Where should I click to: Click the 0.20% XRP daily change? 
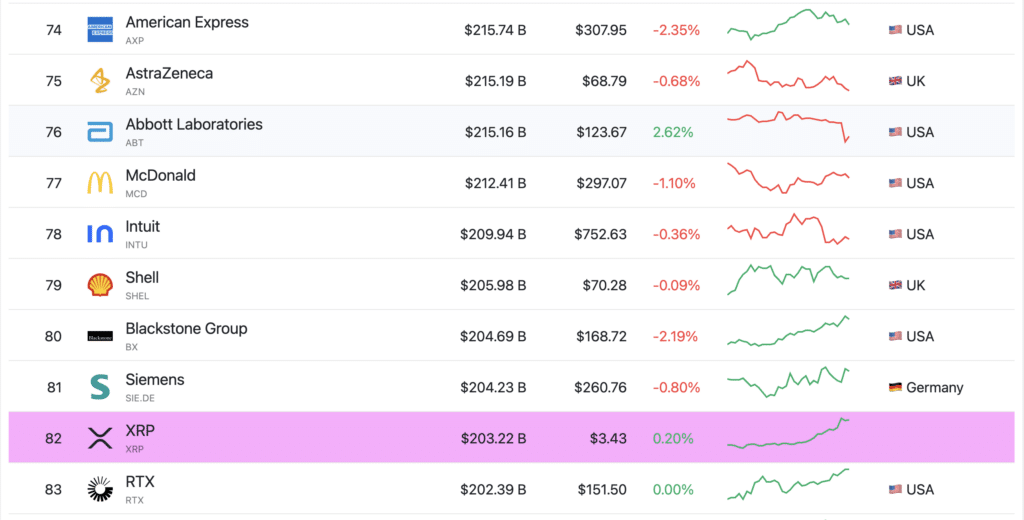(x=673, y=438)
